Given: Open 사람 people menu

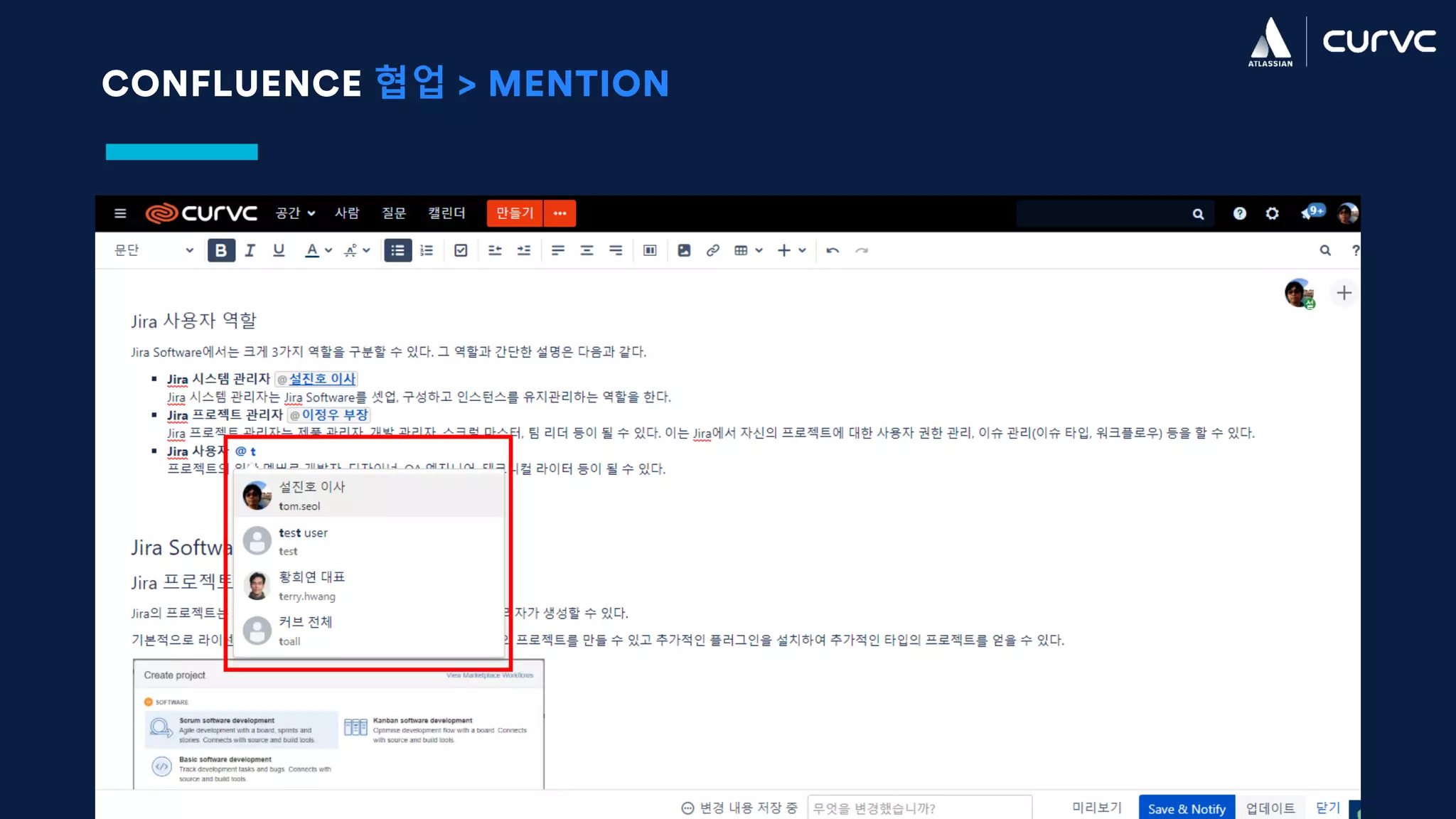Looking at the screenshot, I should point(347,213).
